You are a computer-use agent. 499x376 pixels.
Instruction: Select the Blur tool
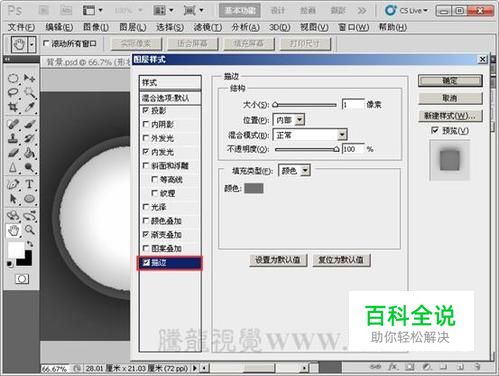(13, 167)
